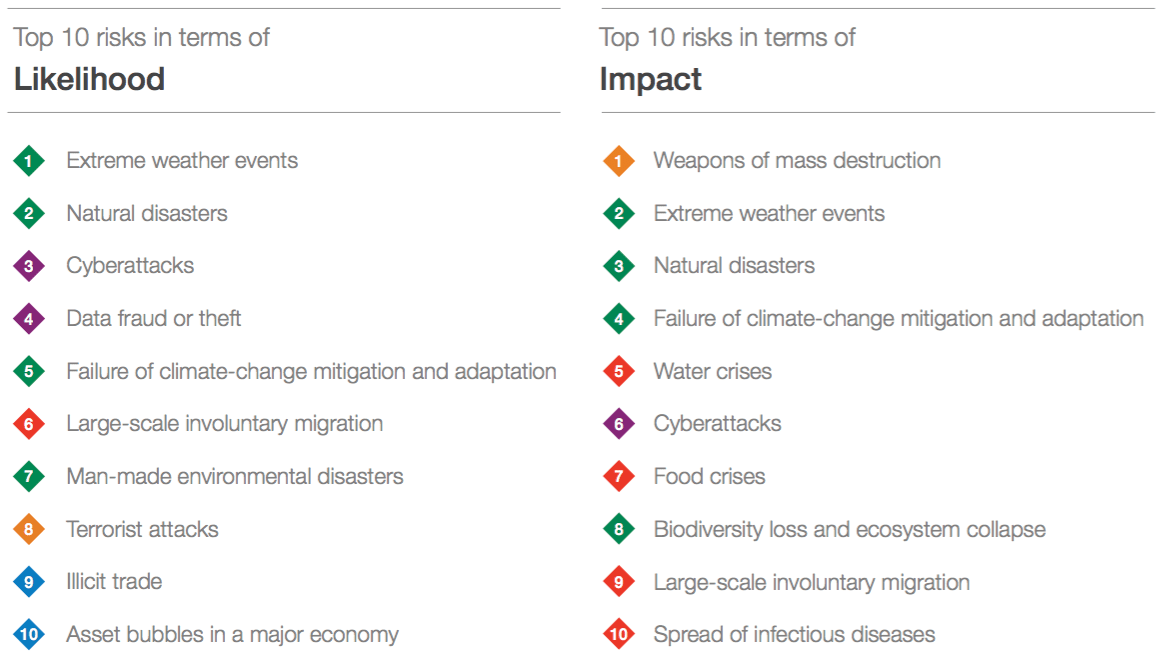Click Asset bubbles in a major economy

click(232, 635)
